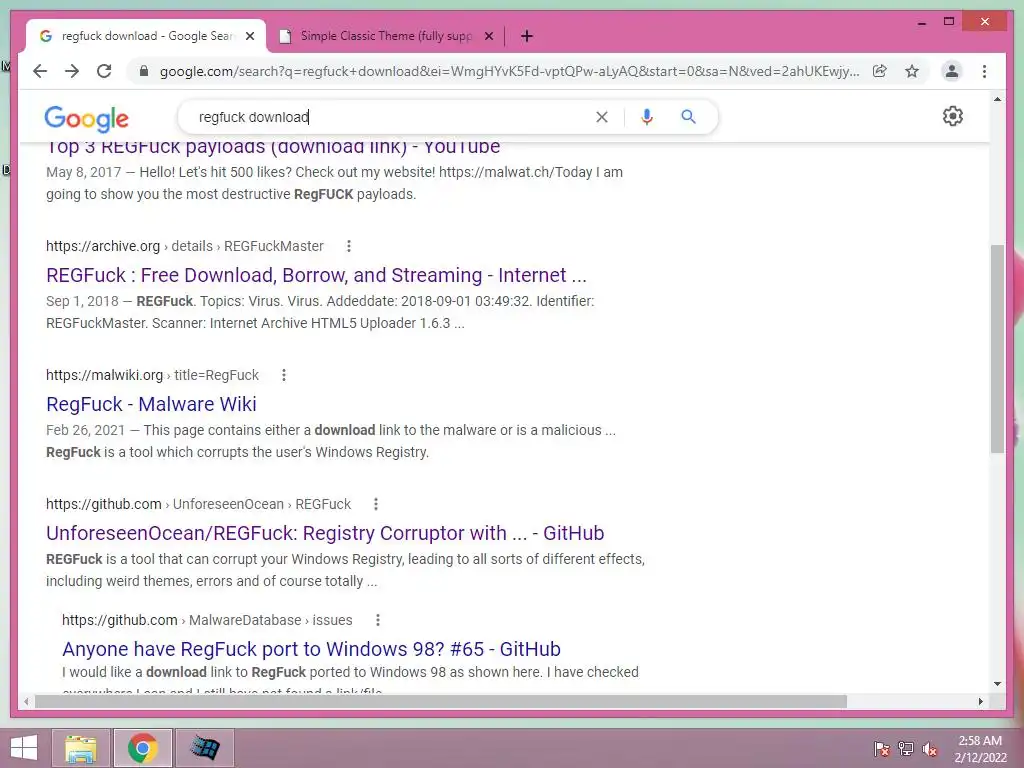Click the github.com UnforeseenOcean breadcrumb
Image resolution: width=1024 pixels, height=768 pixels.
click(198, 504)
